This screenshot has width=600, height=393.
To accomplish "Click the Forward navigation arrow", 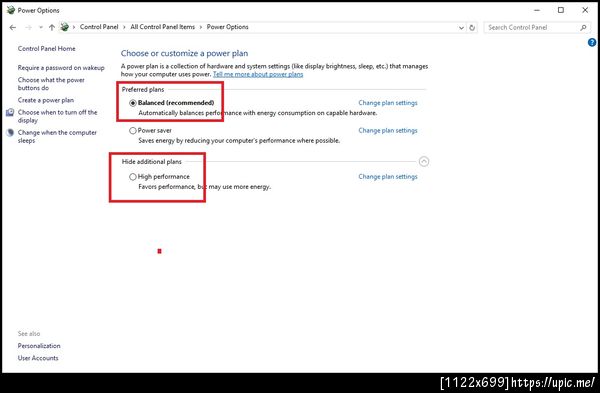I will tap(28, 27).
